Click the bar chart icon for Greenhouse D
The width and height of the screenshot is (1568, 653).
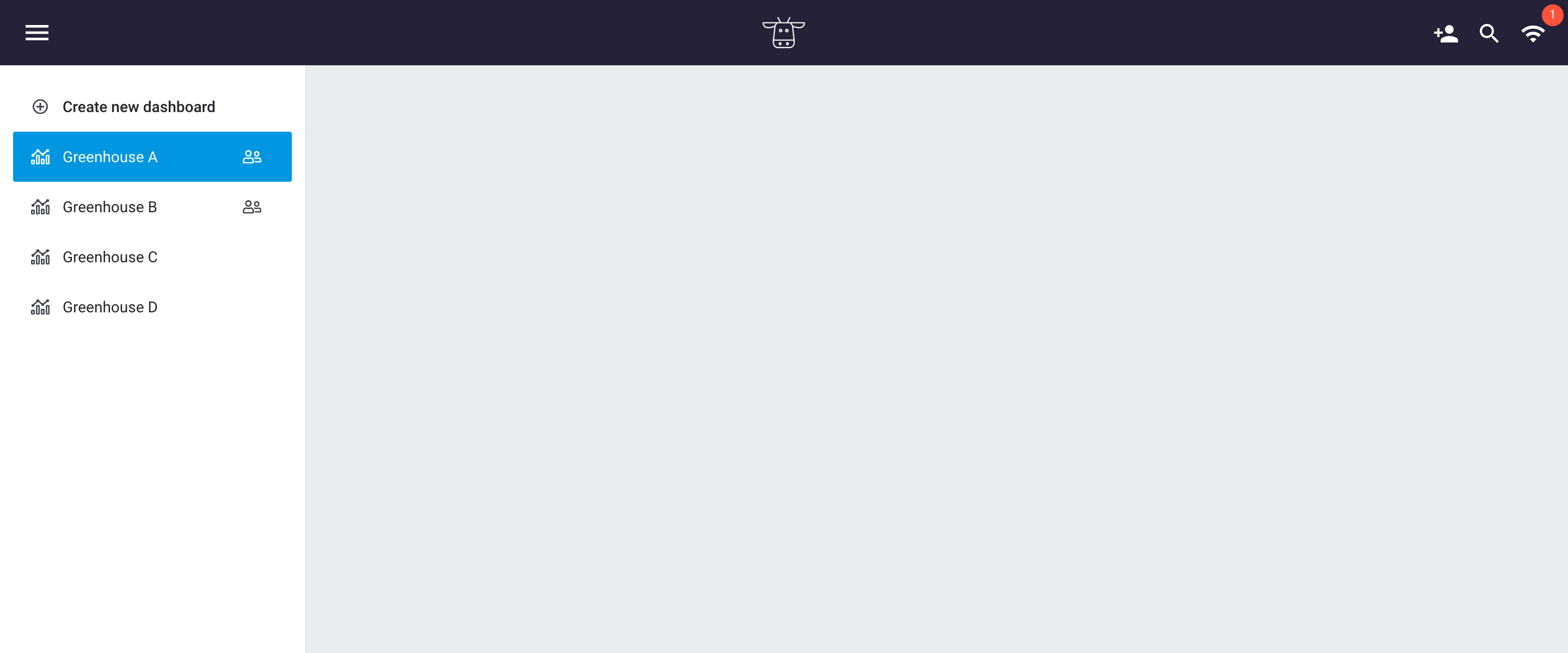click(40, 307)
